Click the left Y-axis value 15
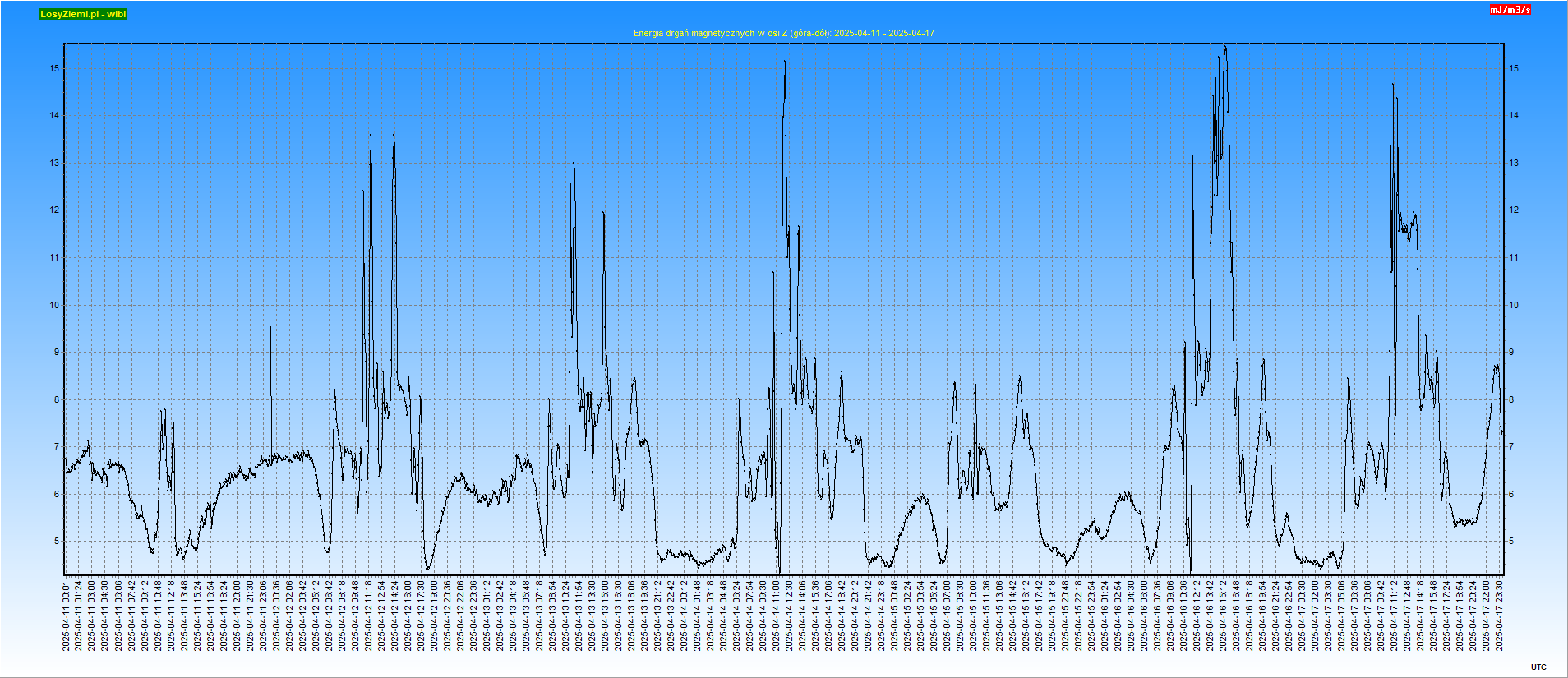The image size is (1568, 678). (x=55, y=68)
